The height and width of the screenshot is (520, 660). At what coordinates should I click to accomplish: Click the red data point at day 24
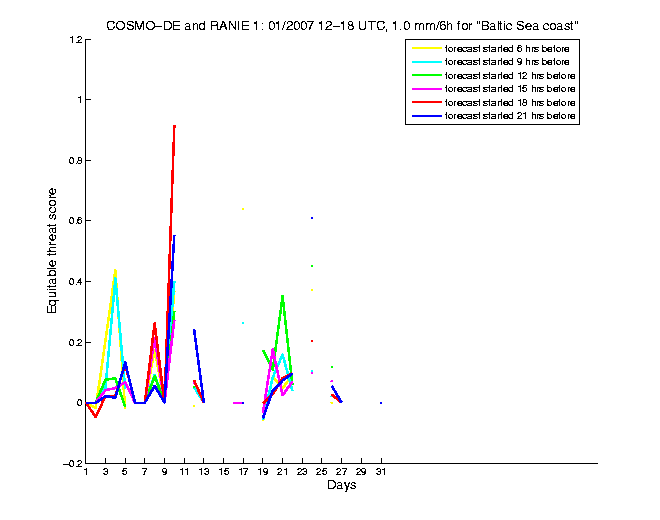[x=312, y=341]
